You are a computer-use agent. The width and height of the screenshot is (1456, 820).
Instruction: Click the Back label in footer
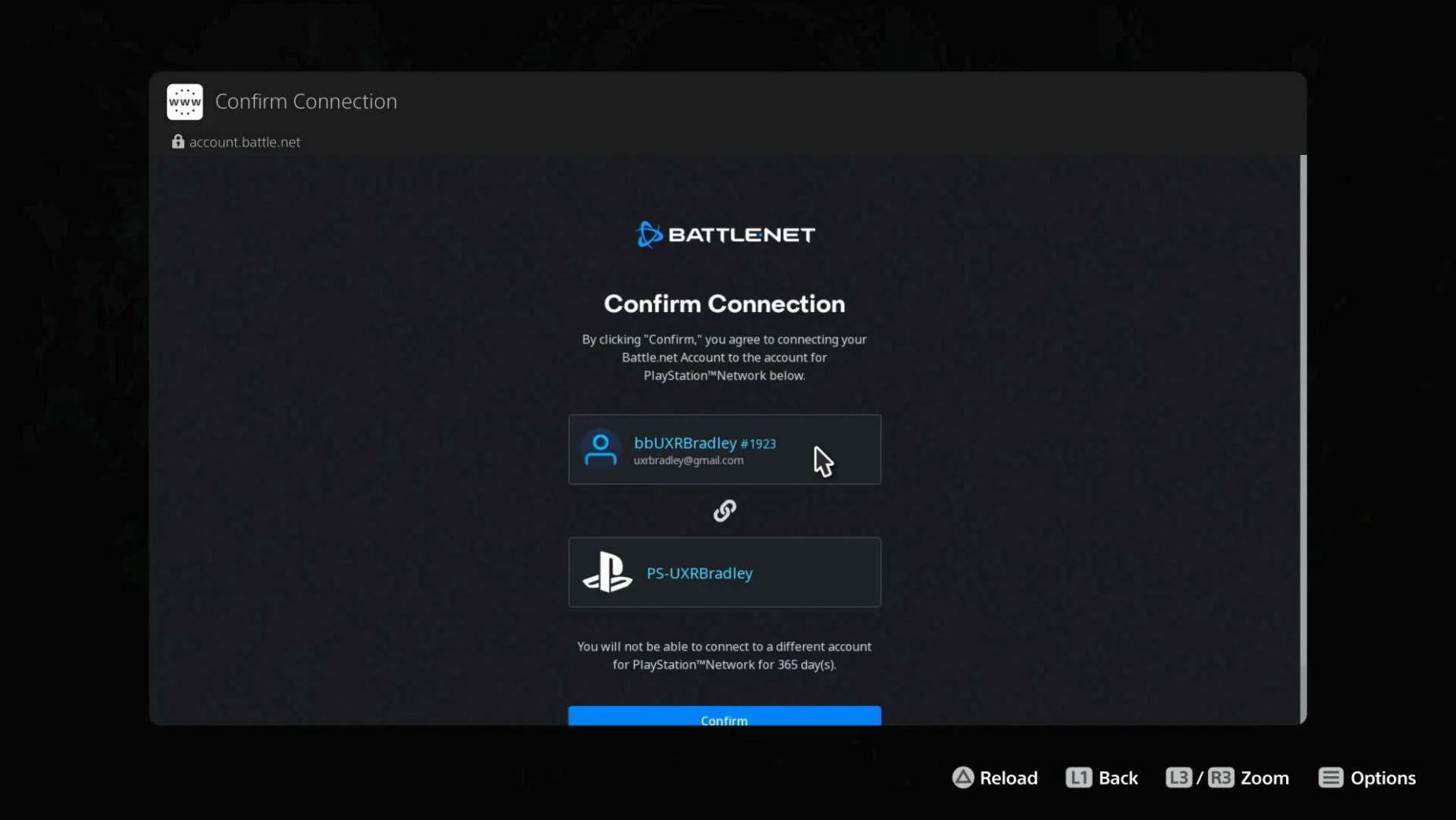1118,778
